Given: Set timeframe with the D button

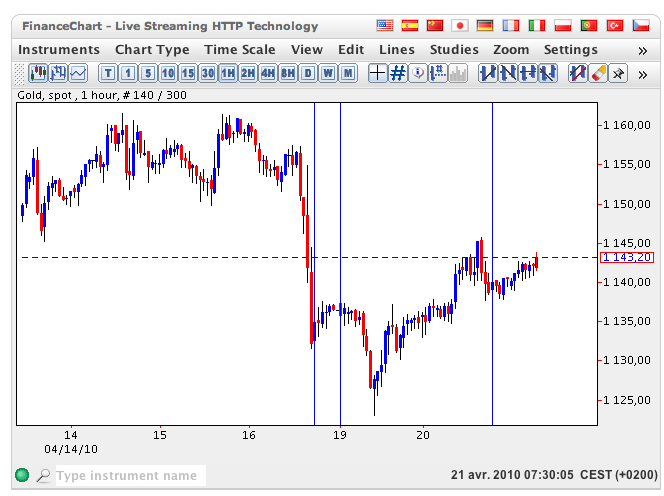Looking at the screenshot, I should pyautogui.click(x=308, y=72).
